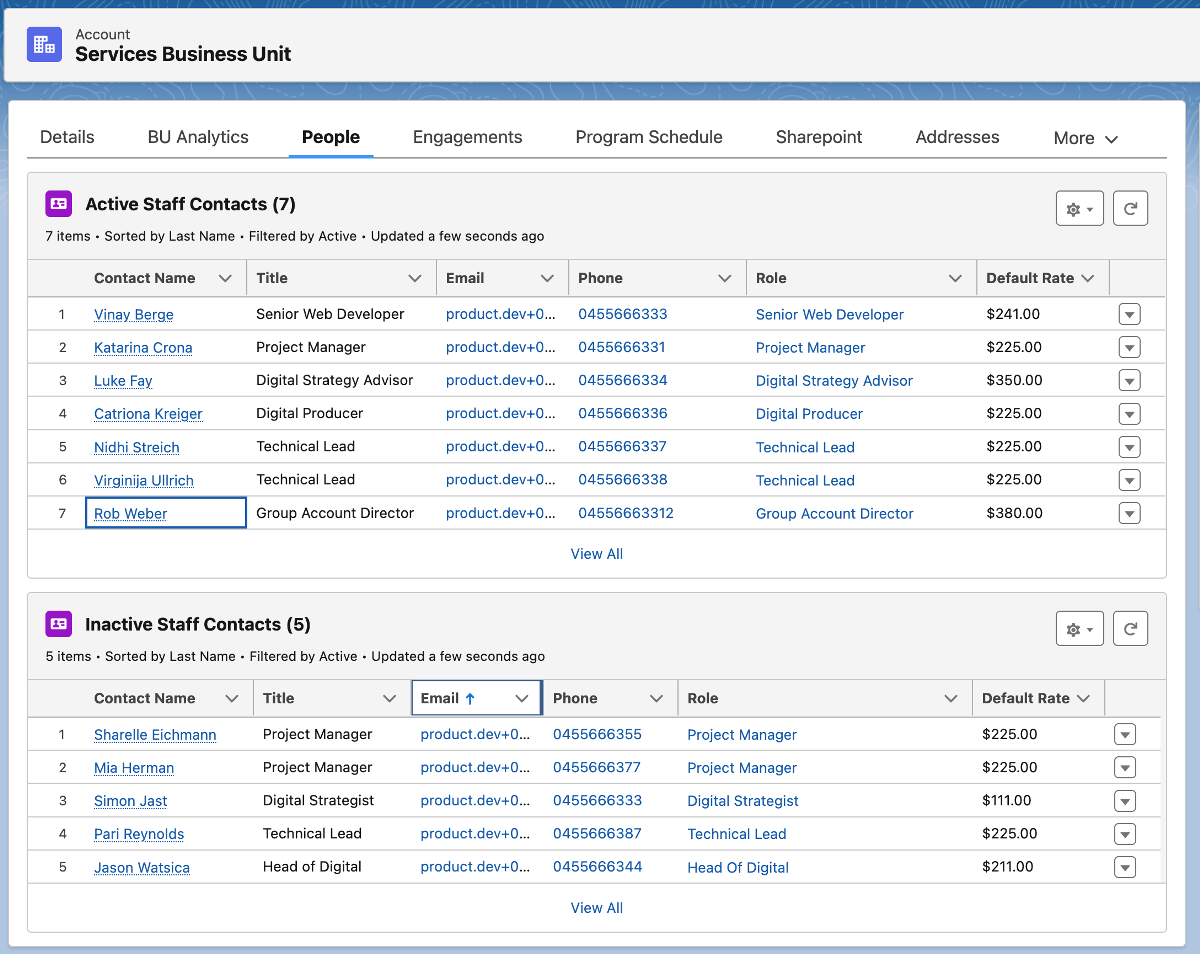1200x954 pixels.
Task: Open Luke Fay contact record
Action: [x=123, y=381]
